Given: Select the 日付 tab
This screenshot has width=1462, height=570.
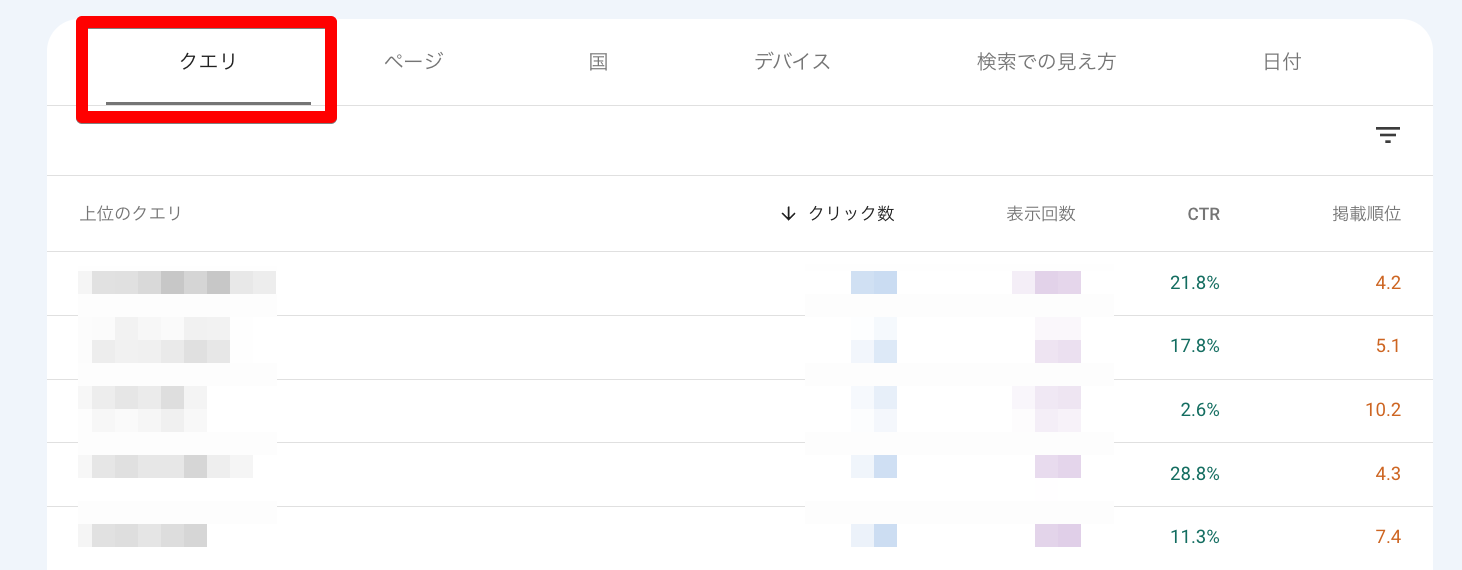Looking at the screenshot, I should coord(1281,62).
